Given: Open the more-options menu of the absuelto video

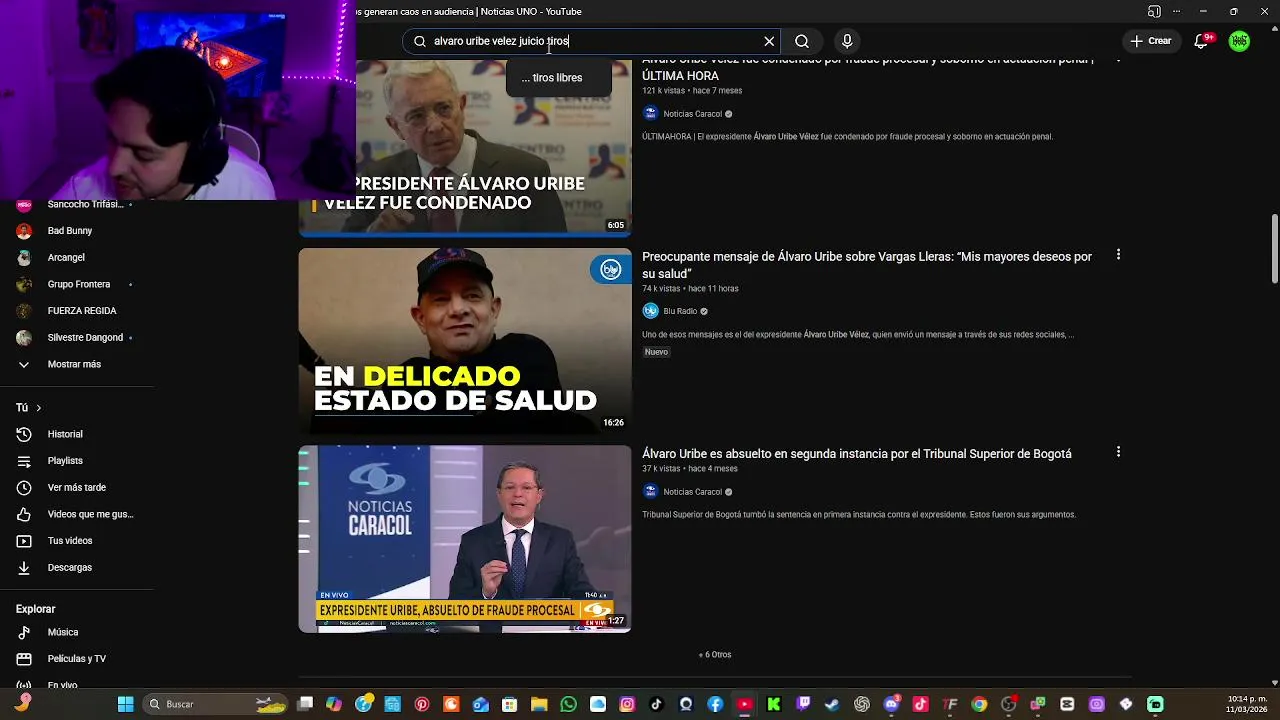Looking at the screenshot, I should pos(1118,452).
